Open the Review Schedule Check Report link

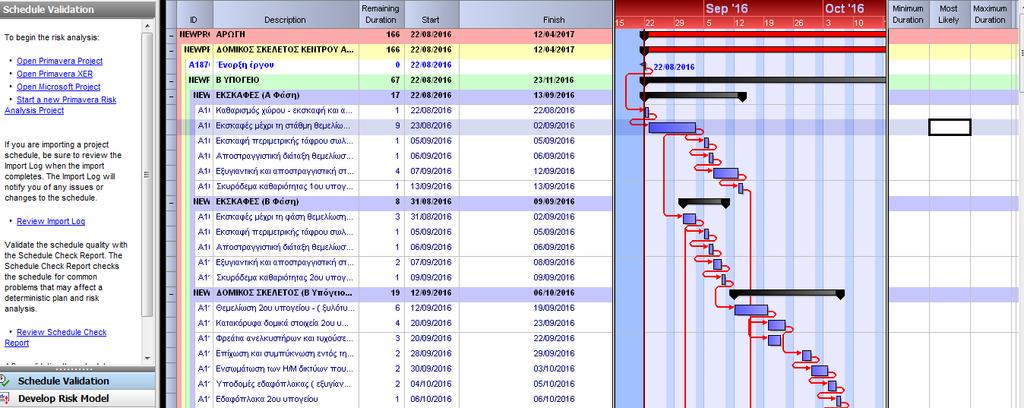coord(56,337)
